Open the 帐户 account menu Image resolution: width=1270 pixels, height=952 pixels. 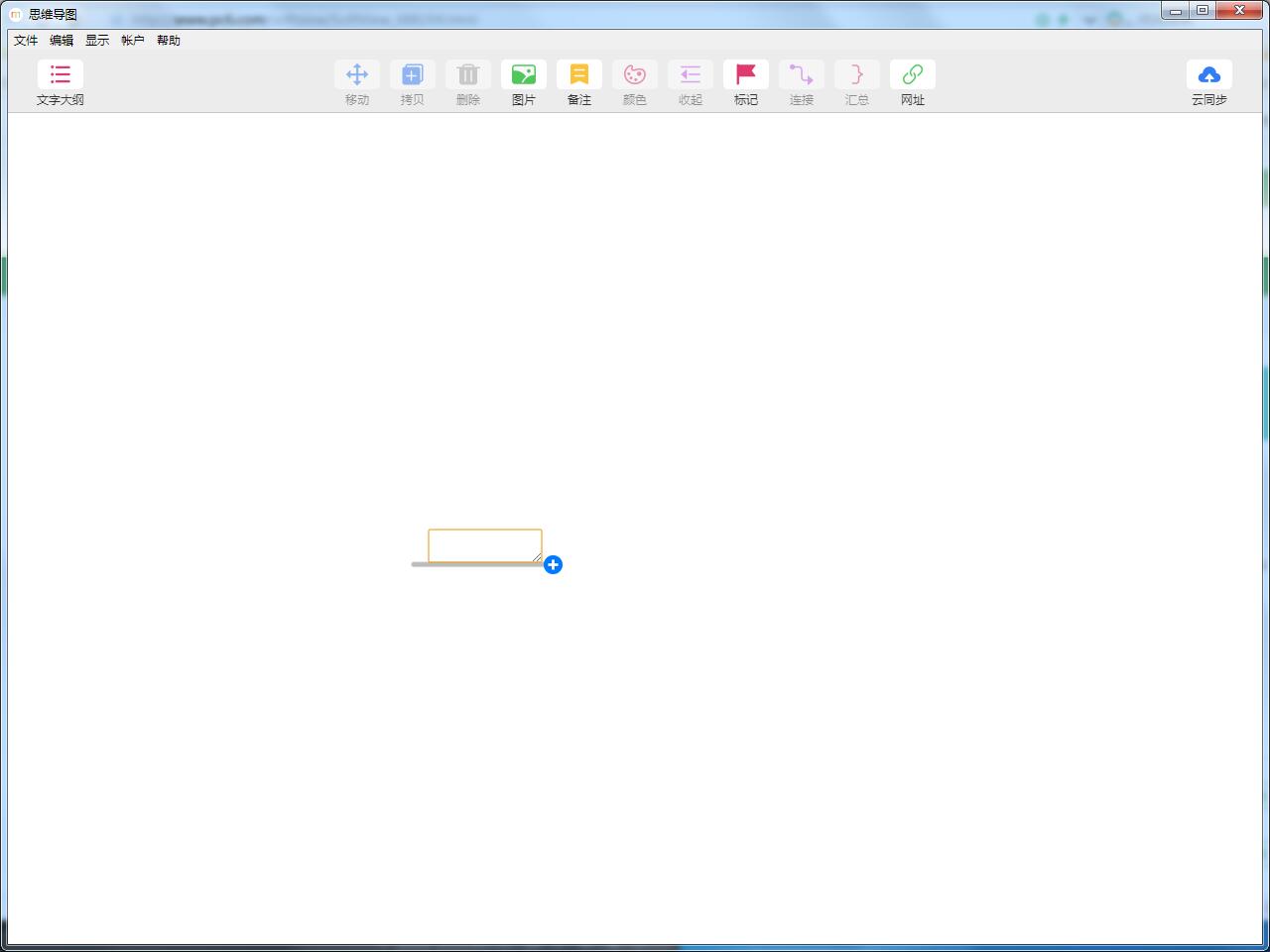click(x=132, y=41)
